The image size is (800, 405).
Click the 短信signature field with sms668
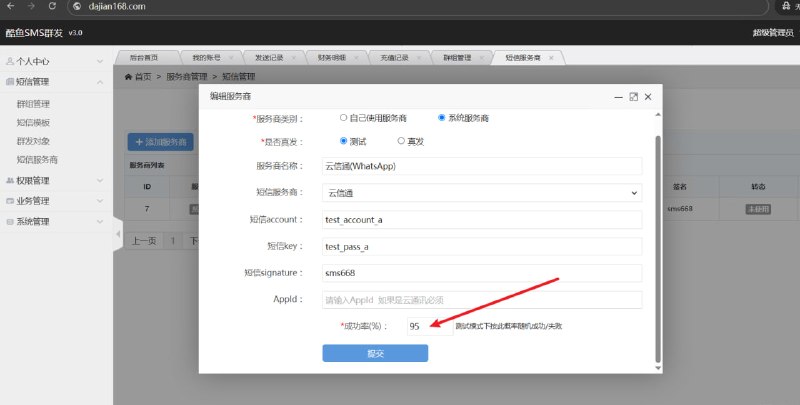coord(482,273)
